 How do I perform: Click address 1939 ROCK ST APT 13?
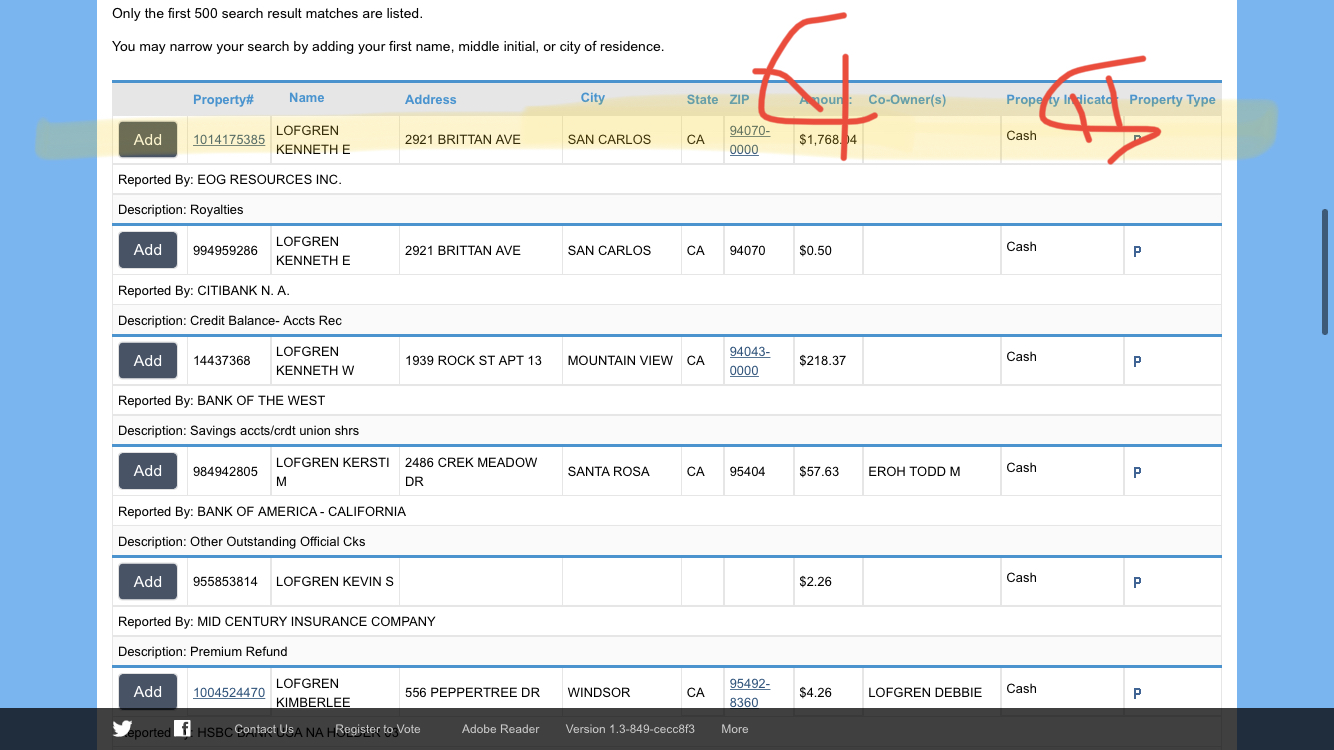[473, 361]
